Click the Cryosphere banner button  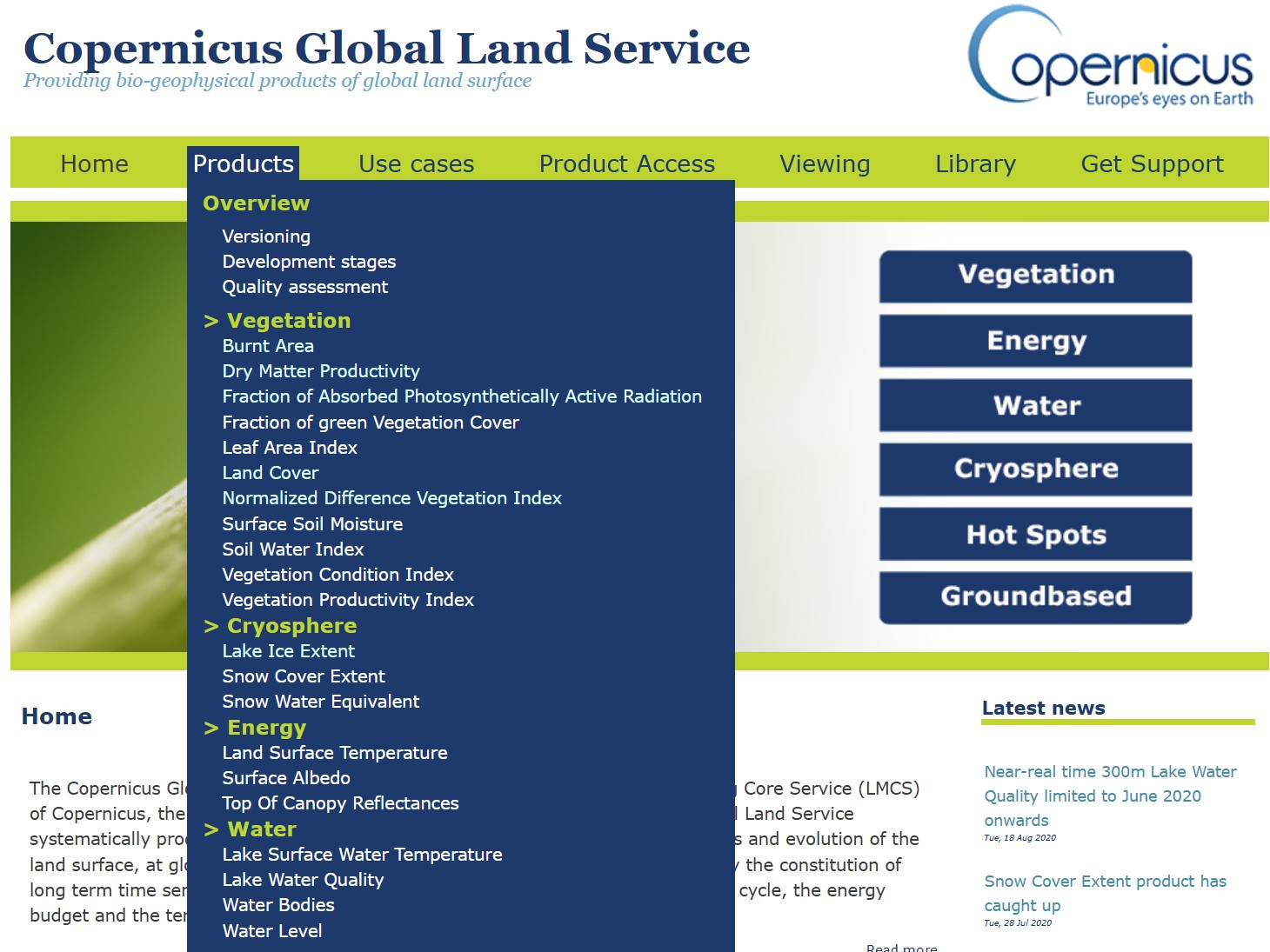tap(1035, 469)
